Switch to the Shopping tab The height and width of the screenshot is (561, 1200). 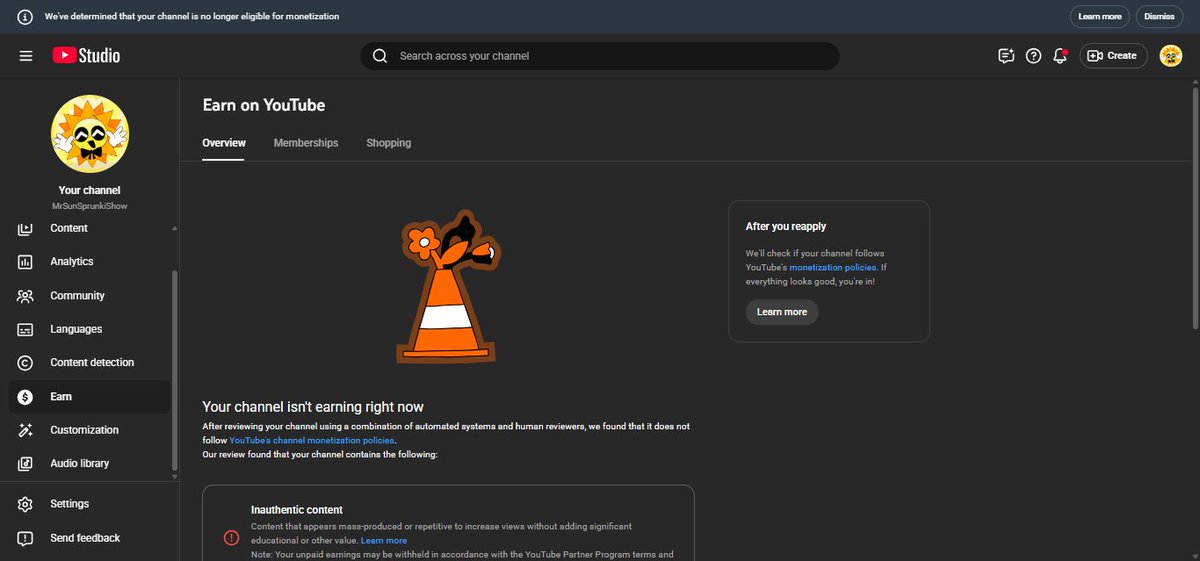pyautogui.click(x=389, y=143)
